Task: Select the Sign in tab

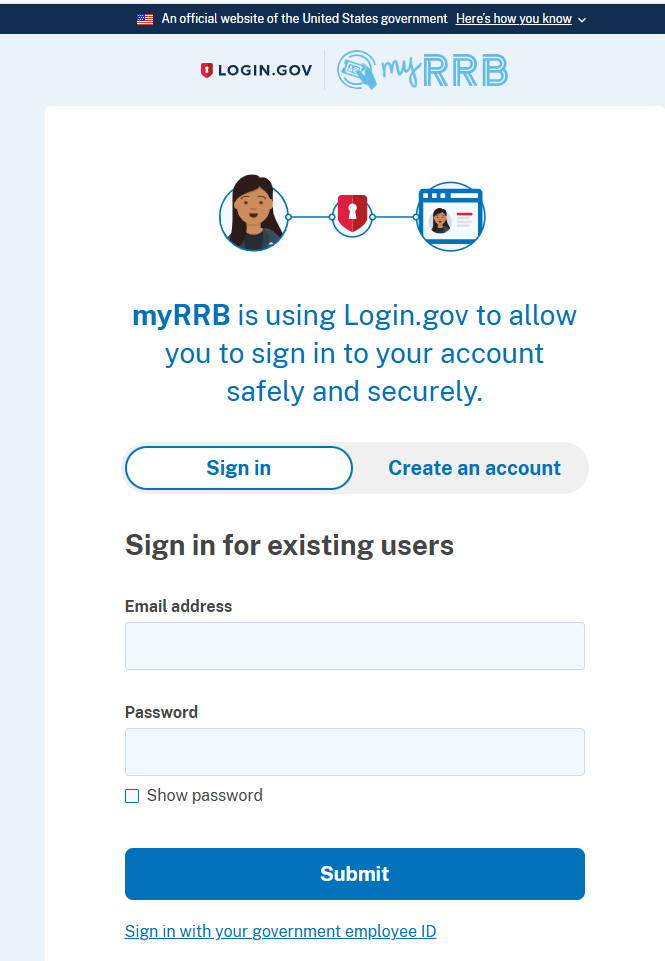Action: click(x=239, y=468)
